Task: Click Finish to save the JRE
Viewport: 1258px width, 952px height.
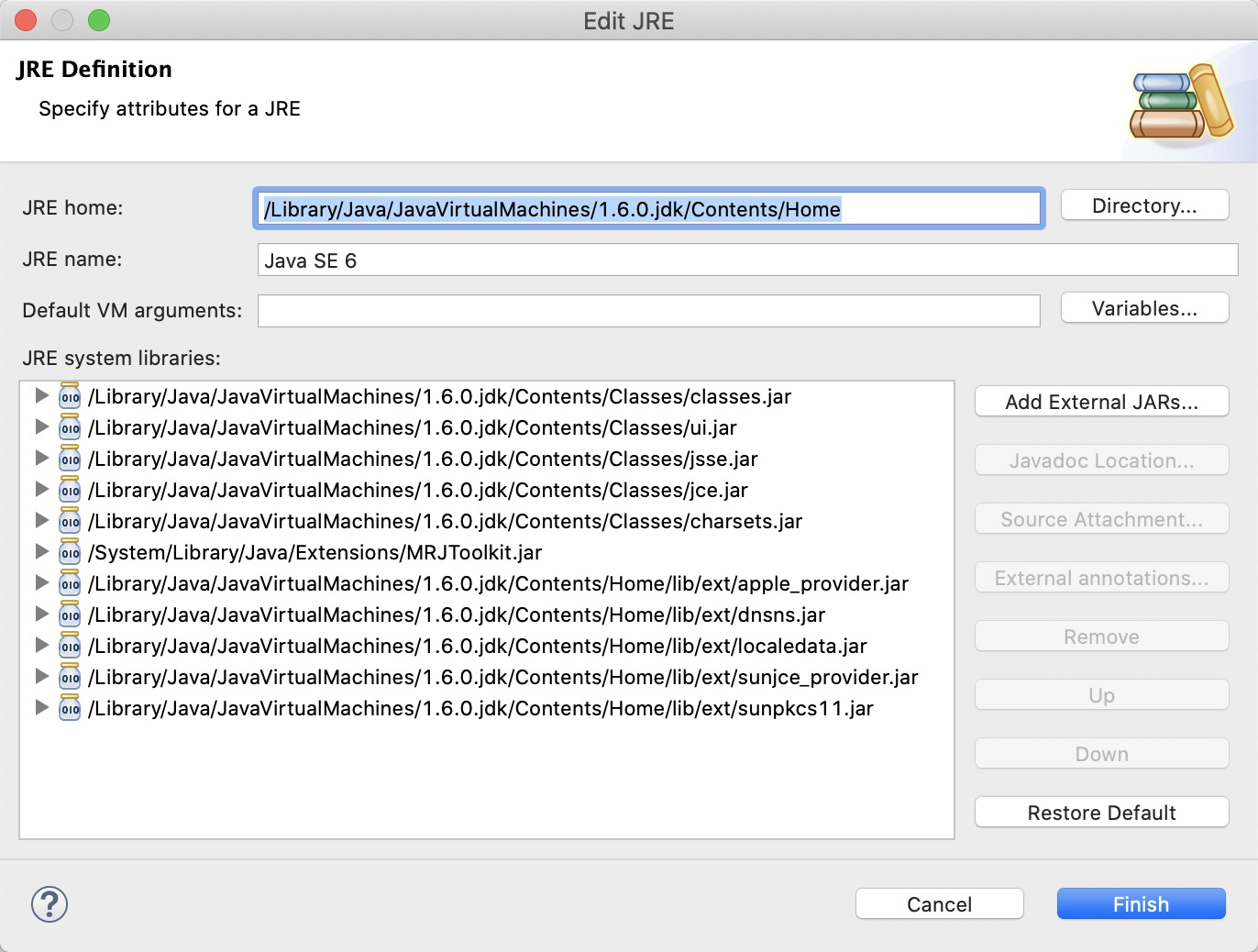Action: coord(1141,904)
